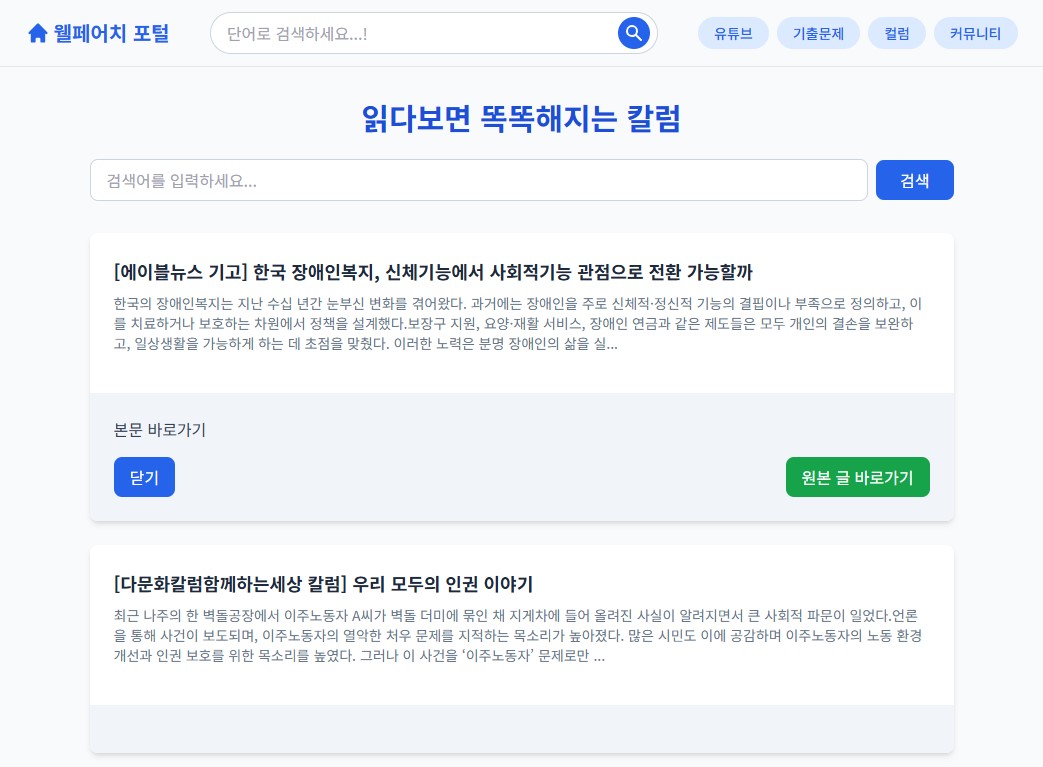
Task: Open the 기출문제 section from the navigation
Action: (x=818, y=33)
